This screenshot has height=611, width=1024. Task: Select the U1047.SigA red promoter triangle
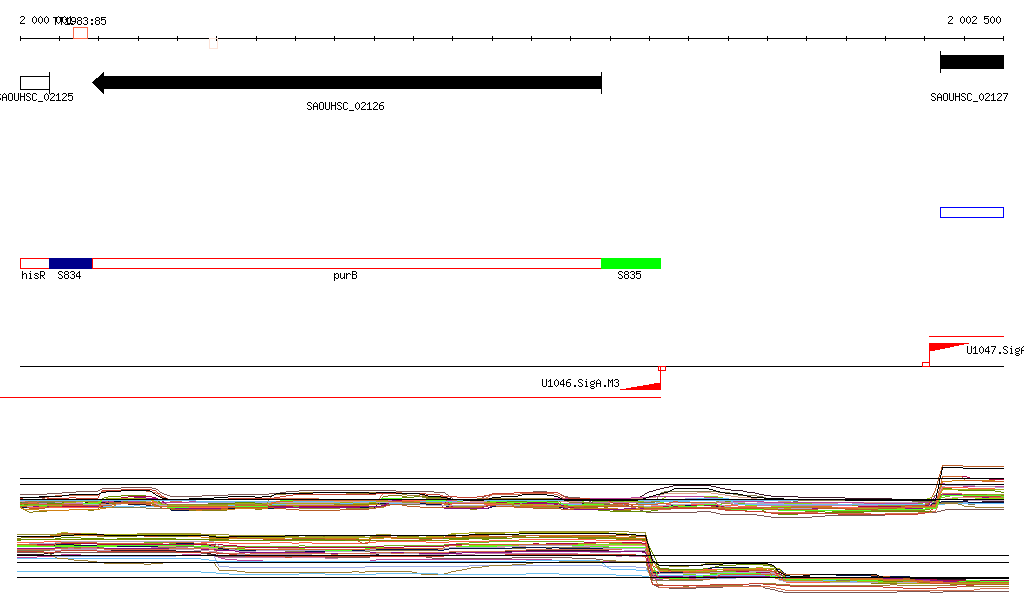pyautogui.click(x=947, y=348)
